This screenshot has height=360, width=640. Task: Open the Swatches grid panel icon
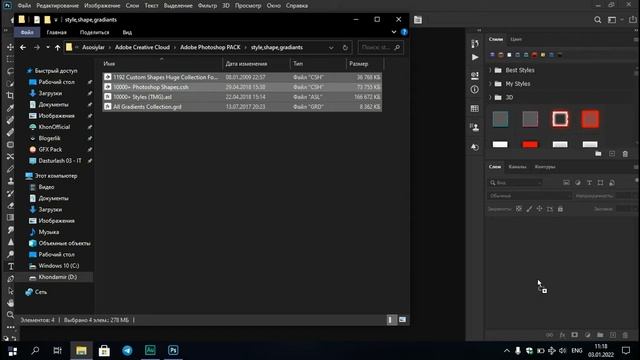click(x=475, y=109)
